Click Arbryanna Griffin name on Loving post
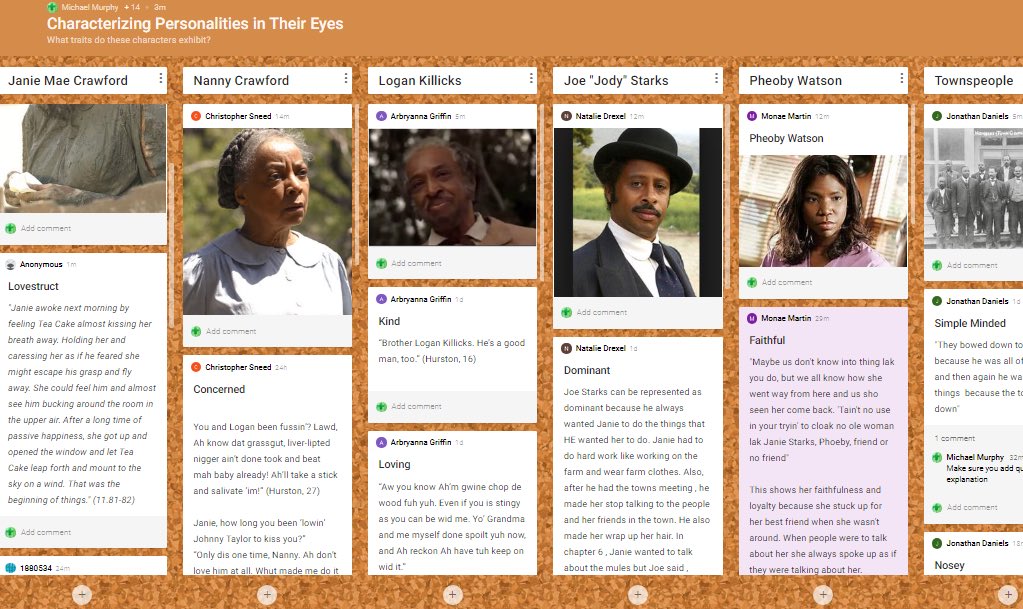This screenshot has width=1023, height=609. [x=421, y=442]
